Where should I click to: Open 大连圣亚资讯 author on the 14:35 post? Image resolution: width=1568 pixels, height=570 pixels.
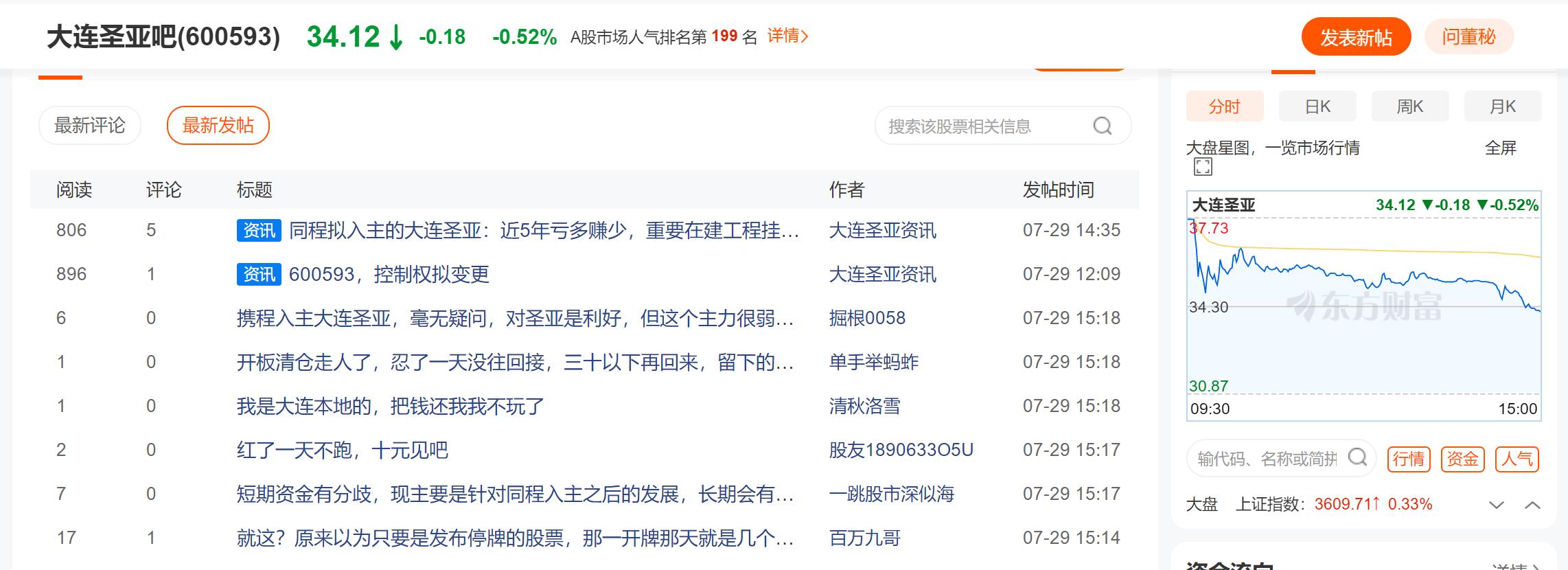882,230
